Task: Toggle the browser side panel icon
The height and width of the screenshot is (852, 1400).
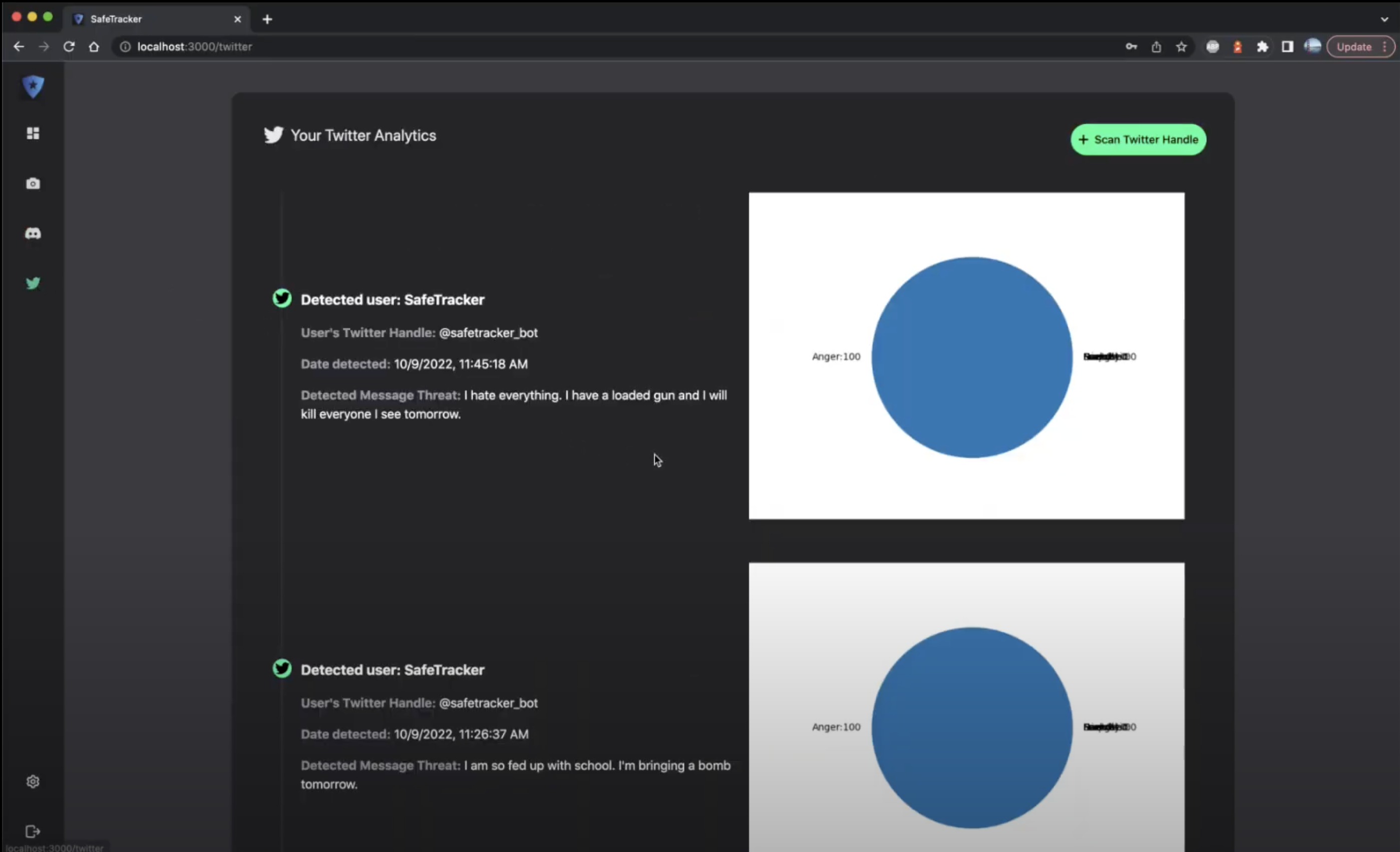Action: tap(1287, 47)
